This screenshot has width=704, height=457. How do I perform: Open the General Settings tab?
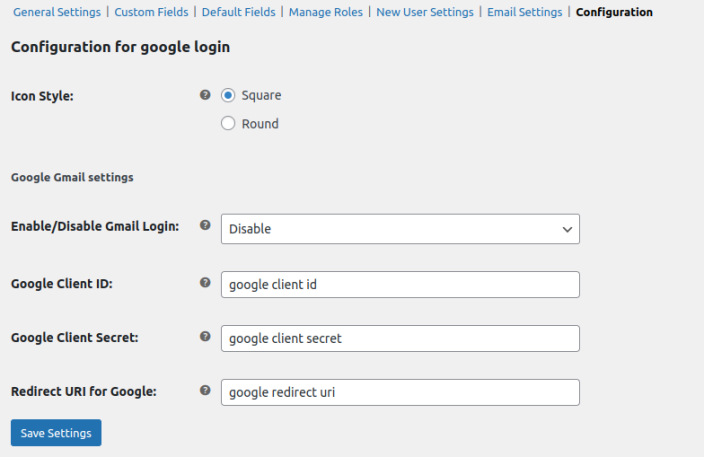pos(57,13)
